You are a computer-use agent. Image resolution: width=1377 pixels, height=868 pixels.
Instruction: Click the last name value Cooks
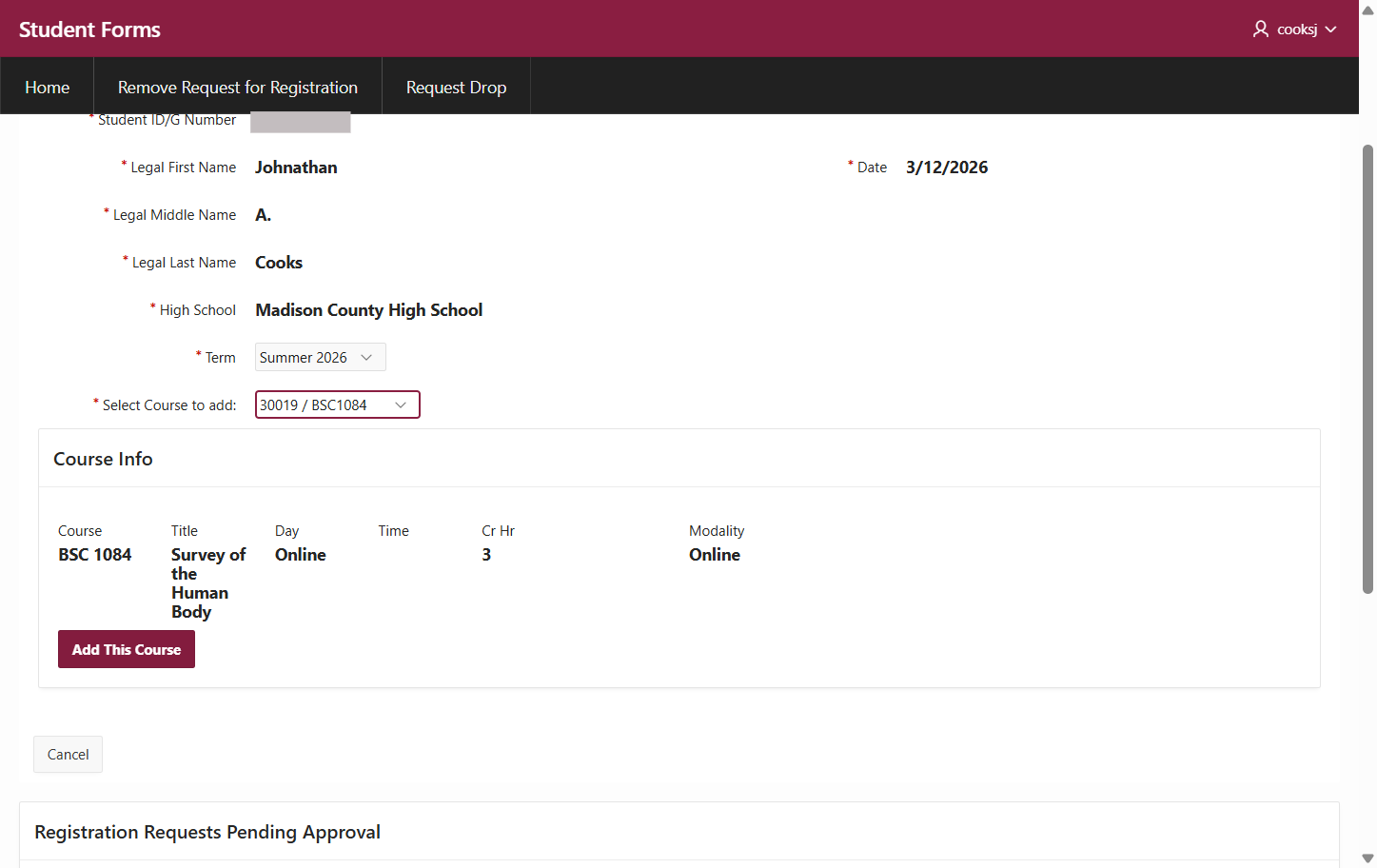[279, 263]
